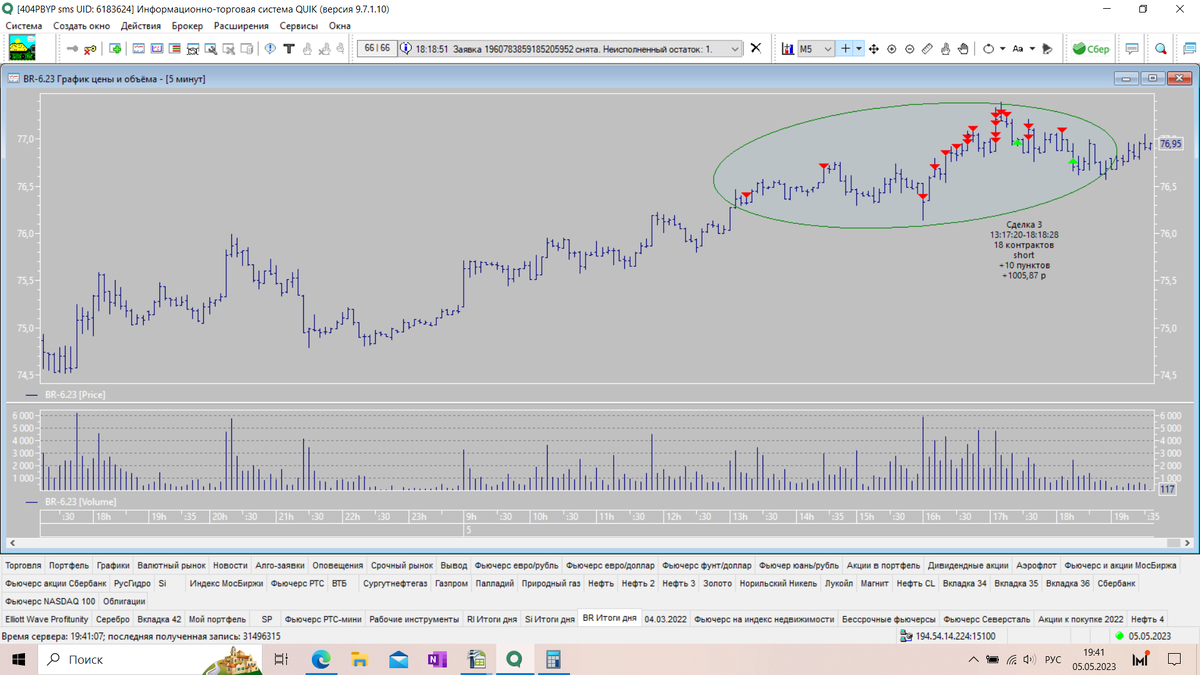Open the chat message bubble icon
The width and height of the screenshot is (1200, 675).
tap(1132, 48)
